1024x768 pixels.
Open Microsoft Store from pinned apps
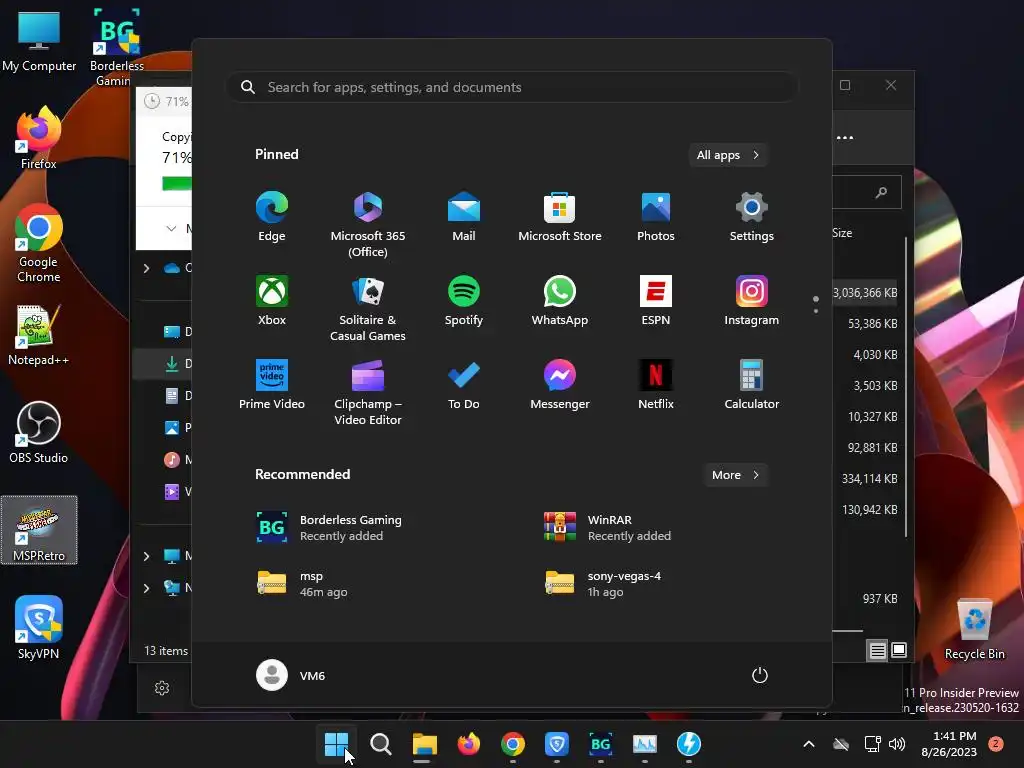pos(560,217)
